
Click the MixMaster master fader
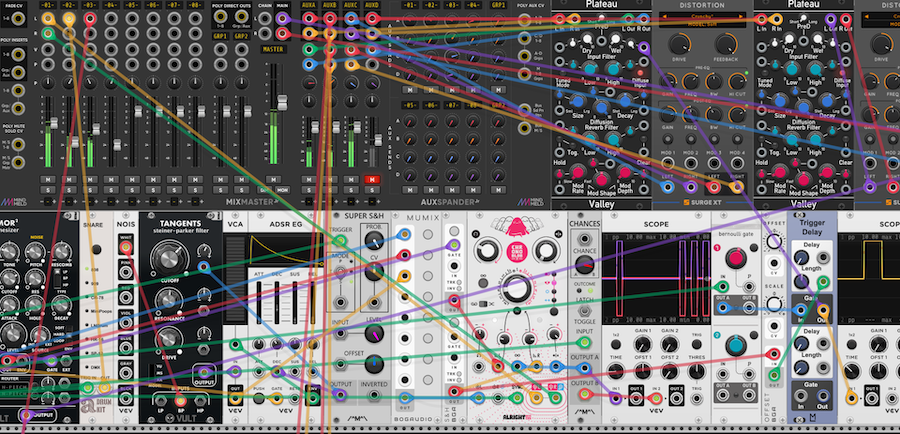click(x=282, y=103)
